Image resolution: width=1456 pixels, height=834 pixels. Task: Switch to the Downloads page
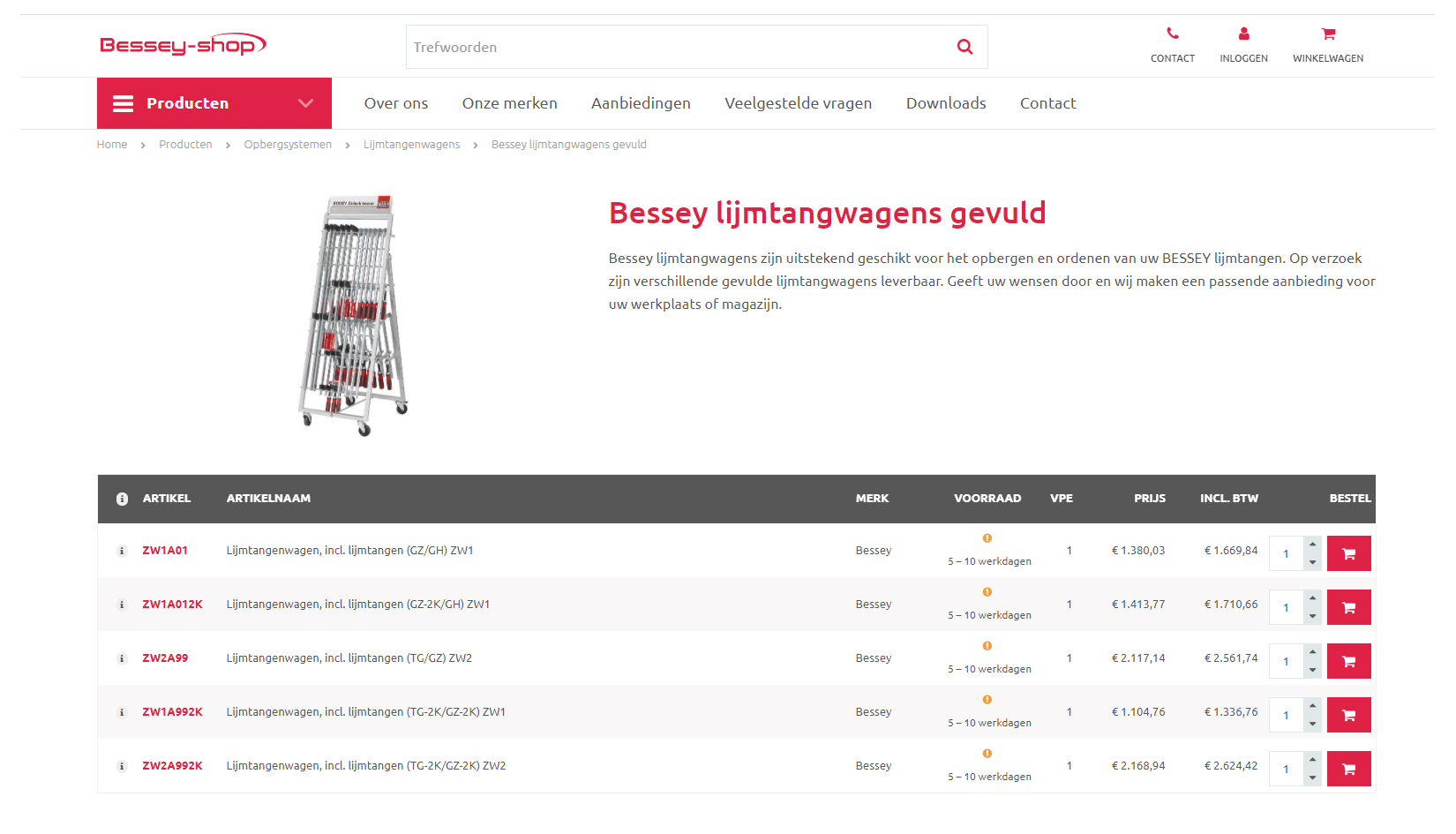tap(946, 103)
